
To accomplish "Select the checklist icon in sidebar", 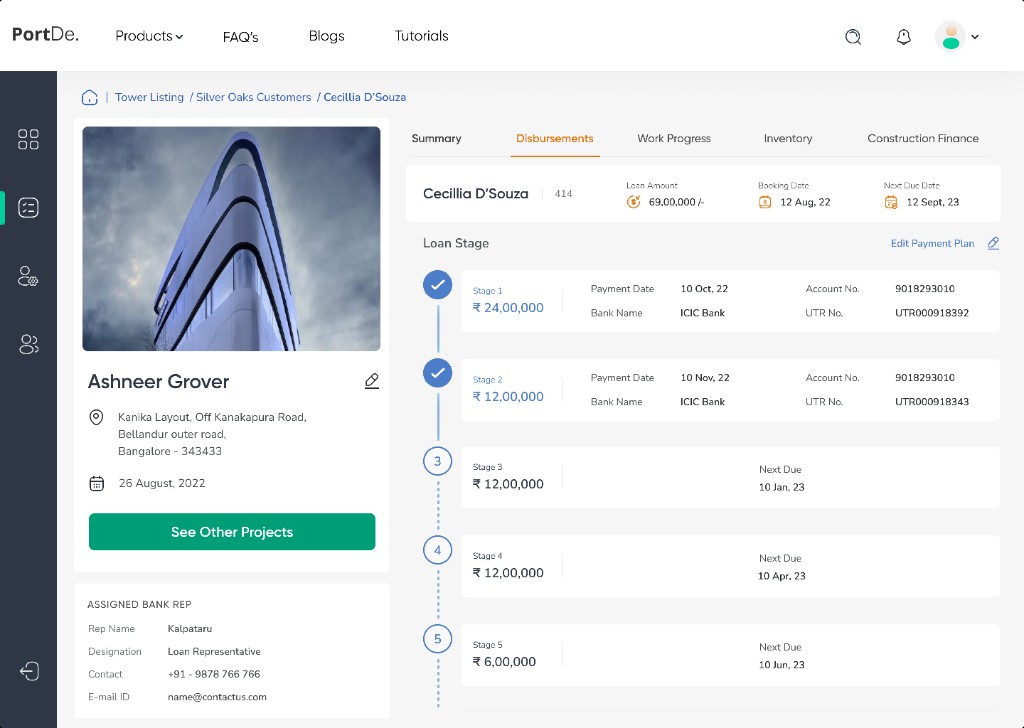I will [x=28, y=208].
